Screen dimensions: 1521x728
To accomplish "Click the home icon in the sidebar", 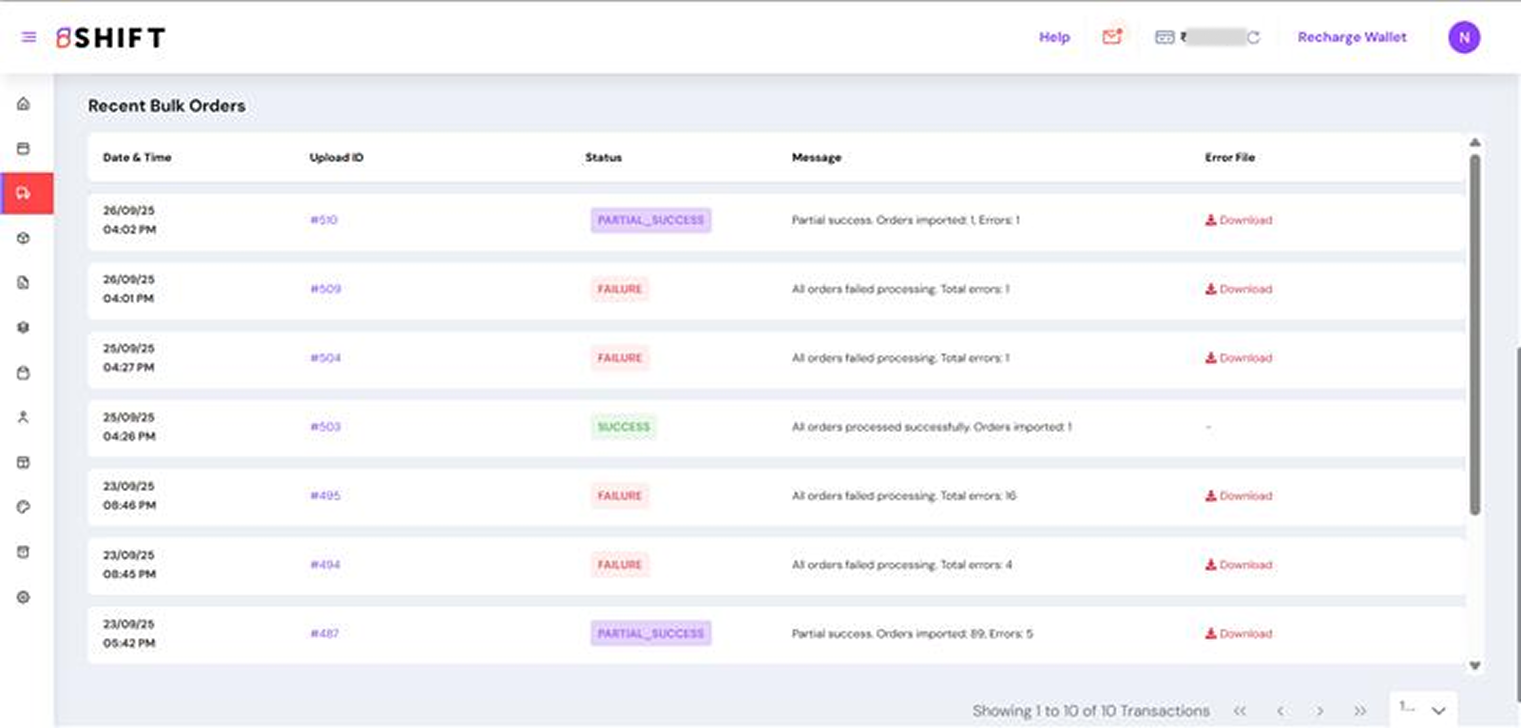I will (24, 104).
